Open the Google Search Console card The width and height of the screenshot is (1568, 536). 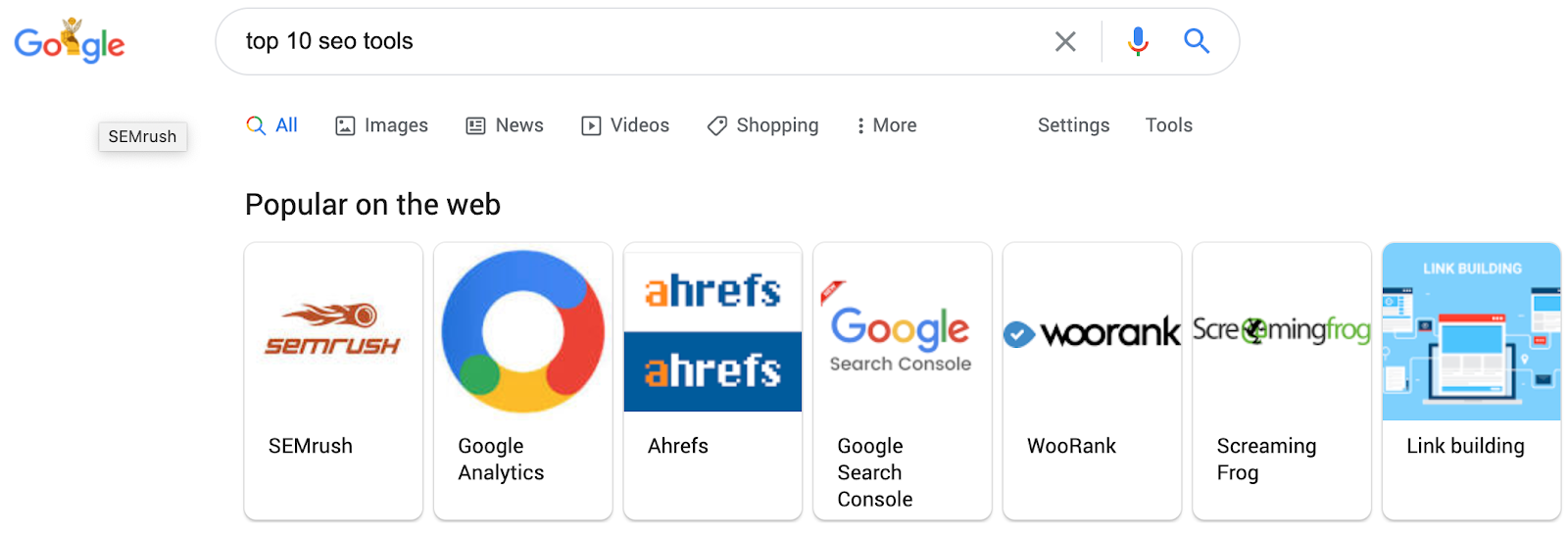tap(903, 381)
